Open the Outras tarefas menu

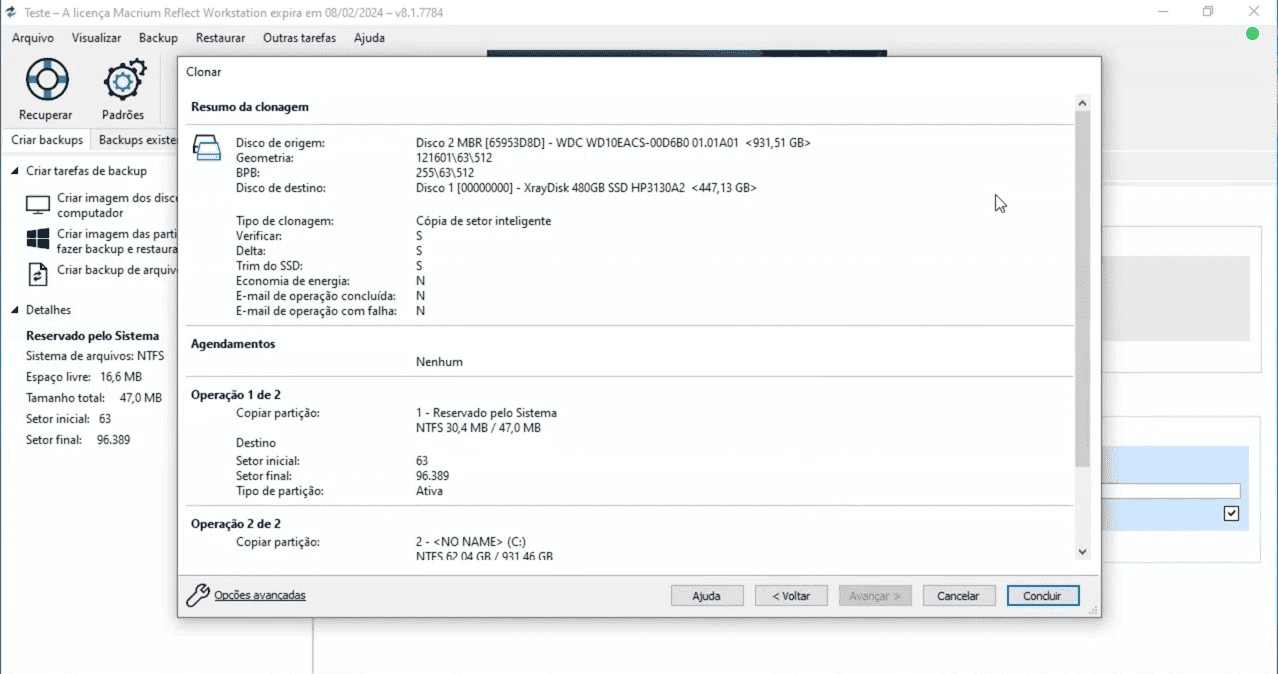[x=299, y=38]
